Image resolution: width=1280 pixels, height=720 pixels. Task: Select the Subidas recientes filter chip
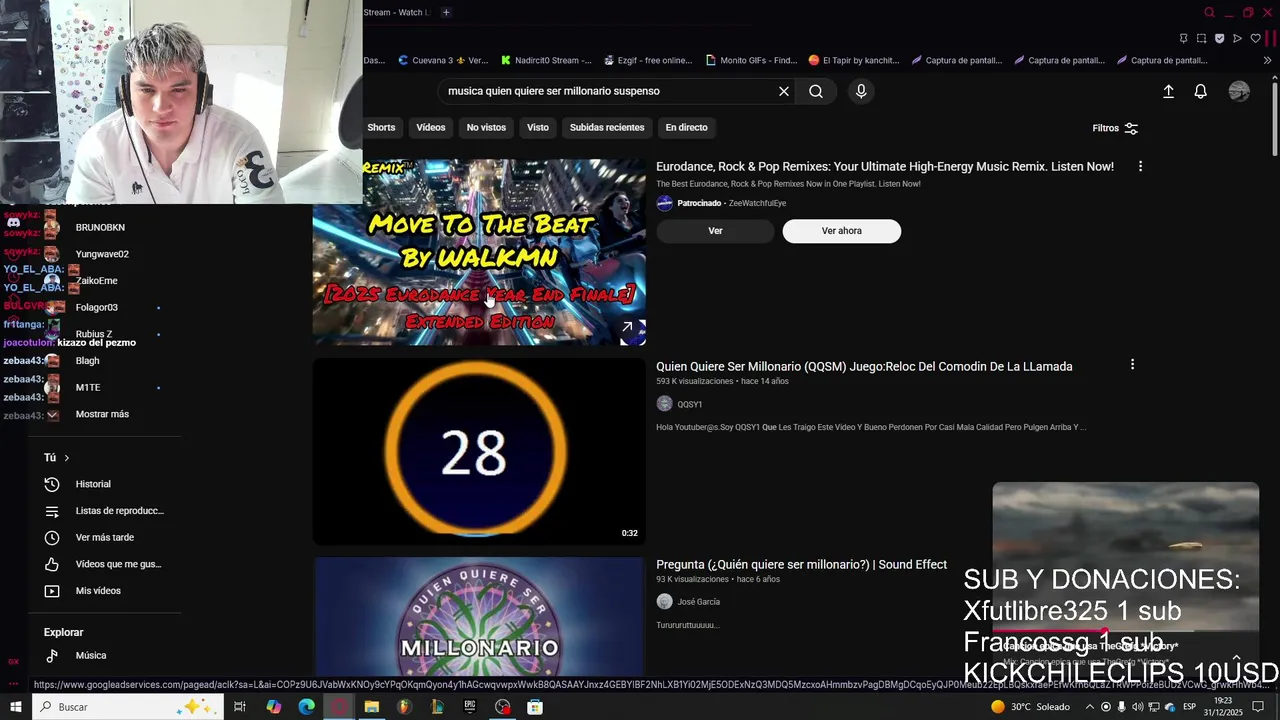click(x=607, y=127)
